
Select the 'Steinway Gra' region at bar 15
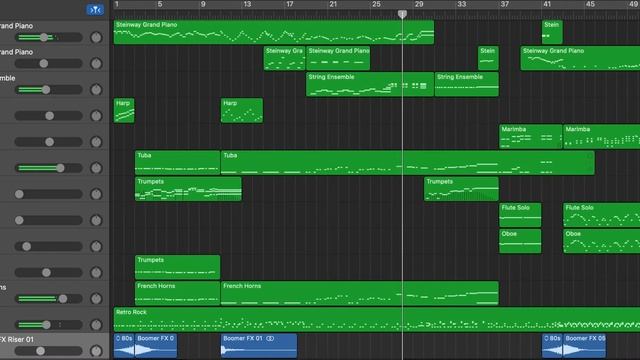click(284, 58)
